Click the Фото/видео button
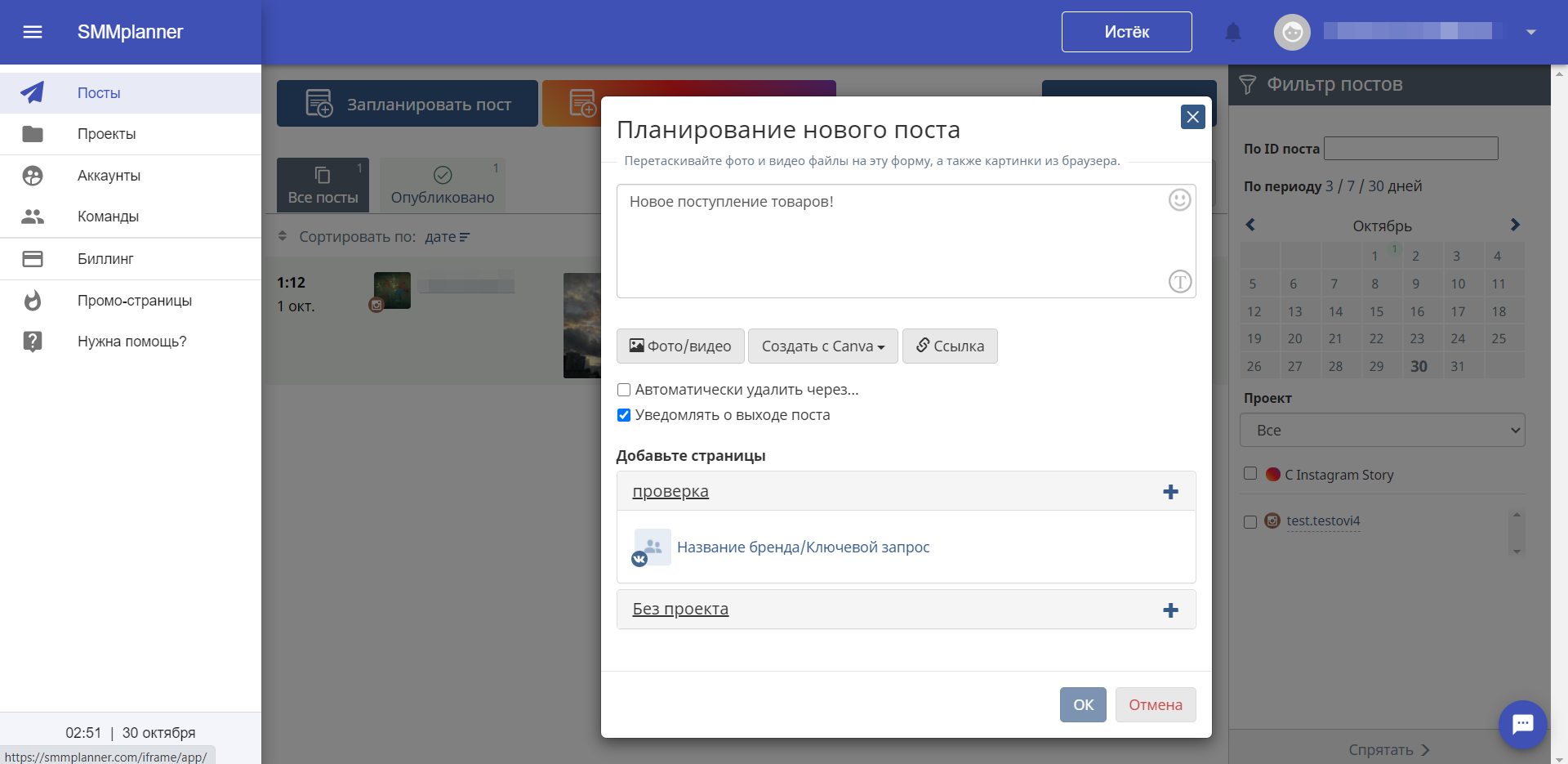Screen dimensions: 1568x764 point(680,346)
